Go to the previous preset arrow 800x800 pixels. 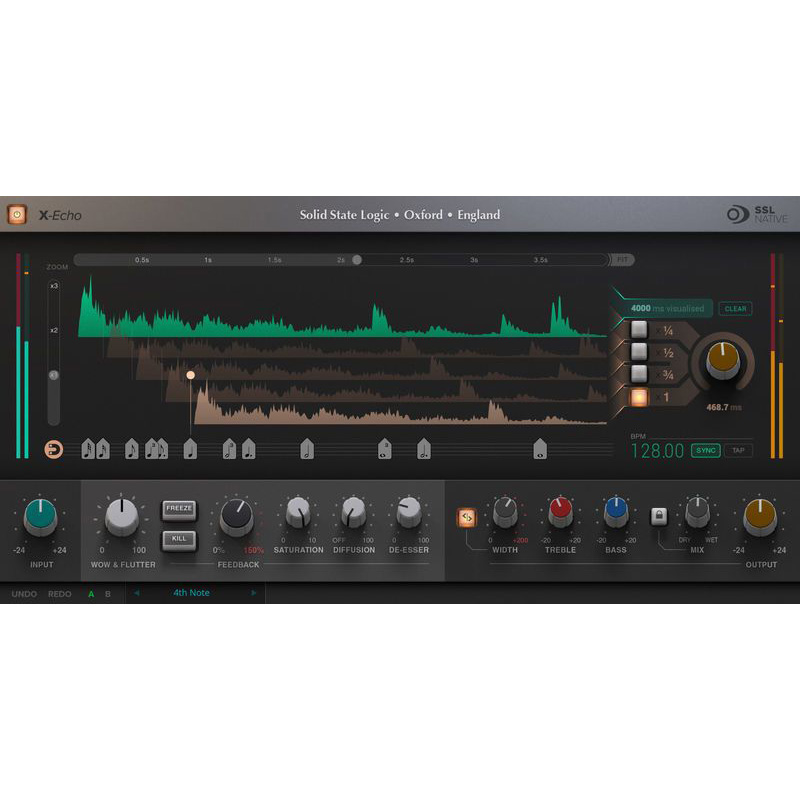click(136, 593)
